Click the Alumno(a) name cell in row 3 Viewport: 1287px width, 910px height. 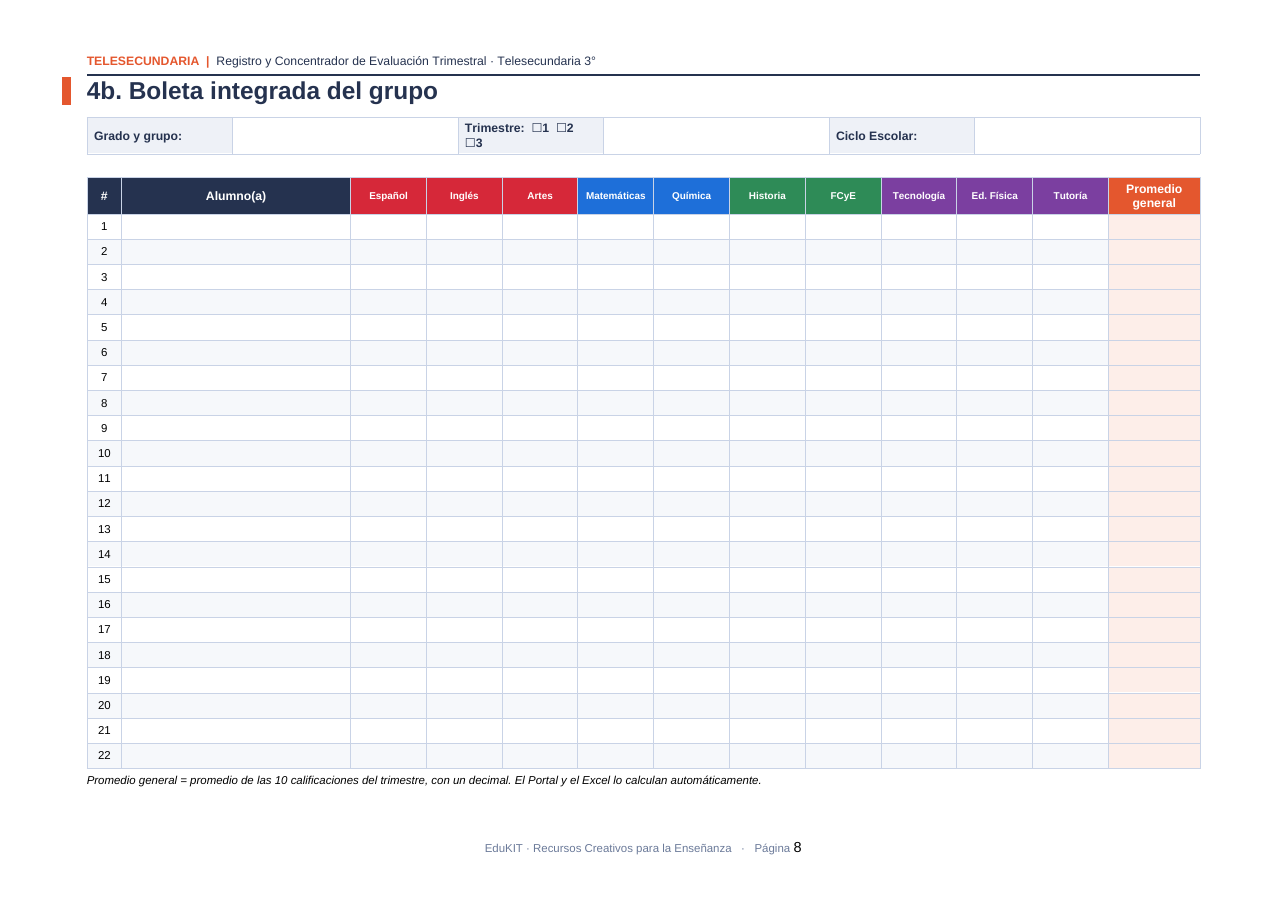(x=236, y=277)
